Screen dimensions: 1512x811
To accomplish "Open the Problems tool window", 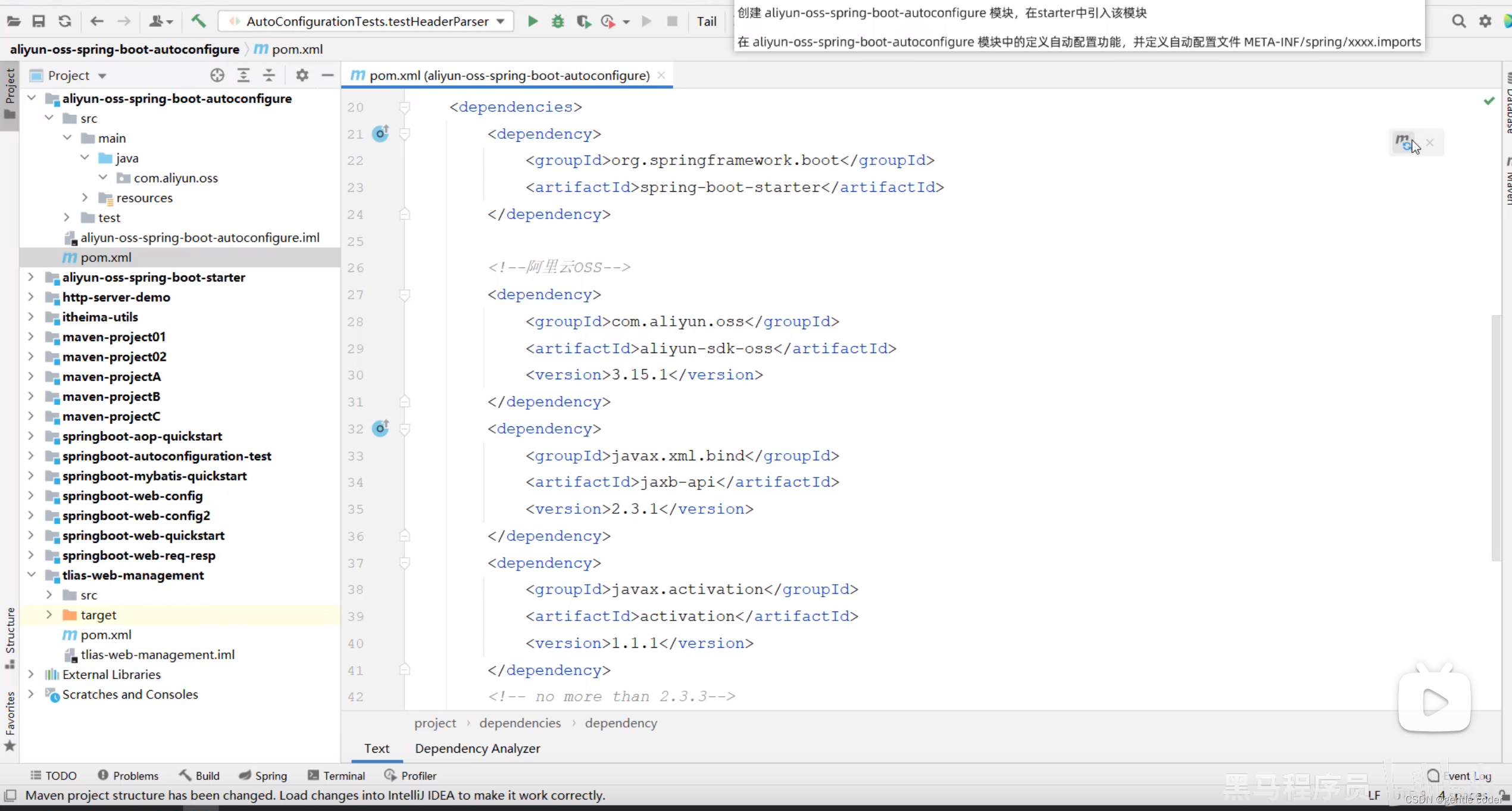I will click(x=128, y=776).
